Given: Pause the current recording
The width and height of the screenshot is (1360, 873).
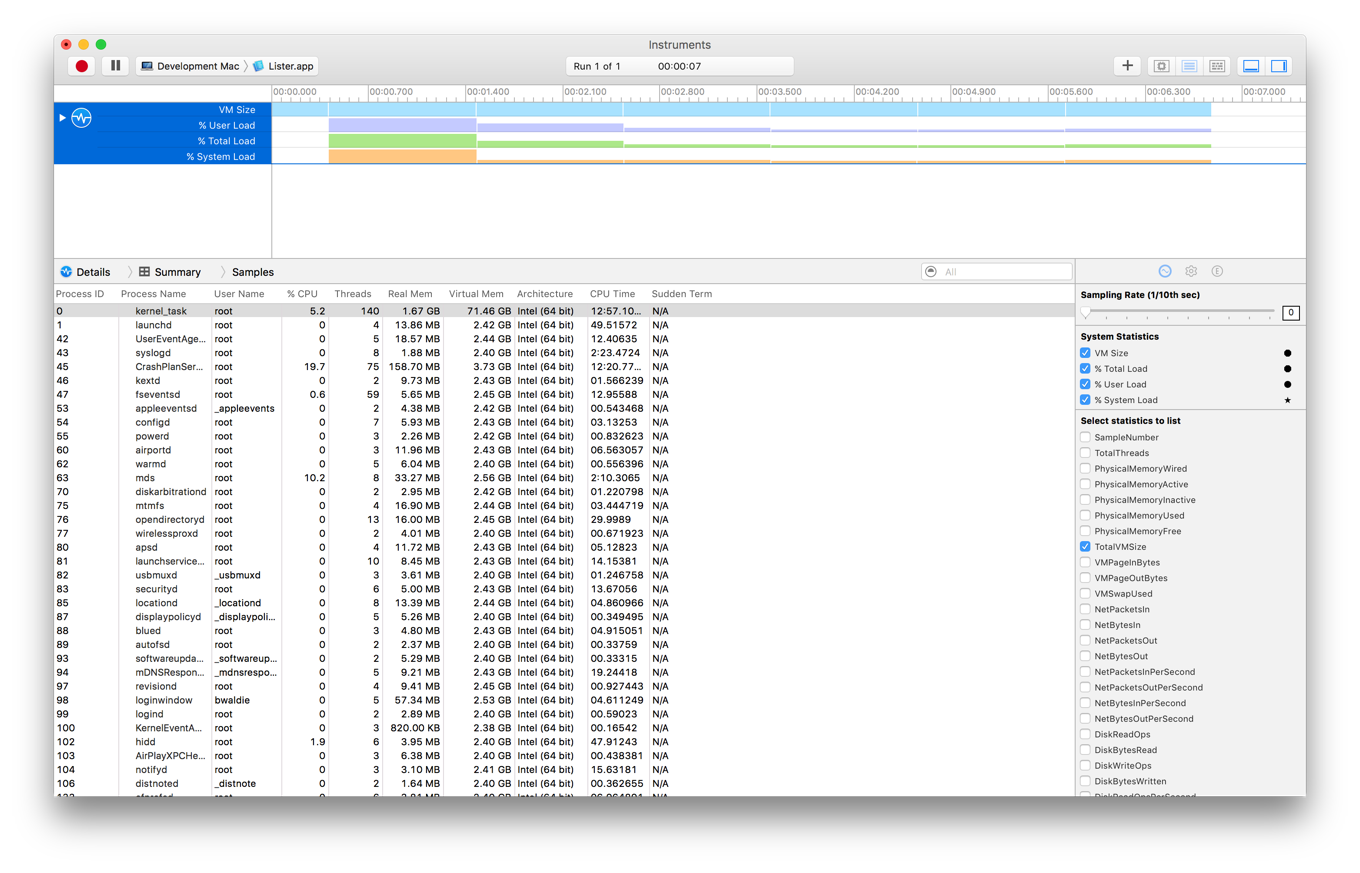Looking at the screenshot, I should coord(115,66).
